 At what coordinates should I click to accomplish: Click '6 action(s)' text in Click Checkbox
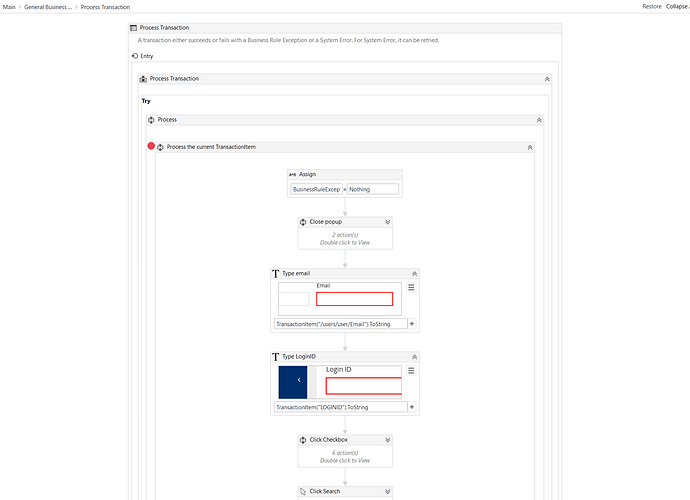(345, 453)
